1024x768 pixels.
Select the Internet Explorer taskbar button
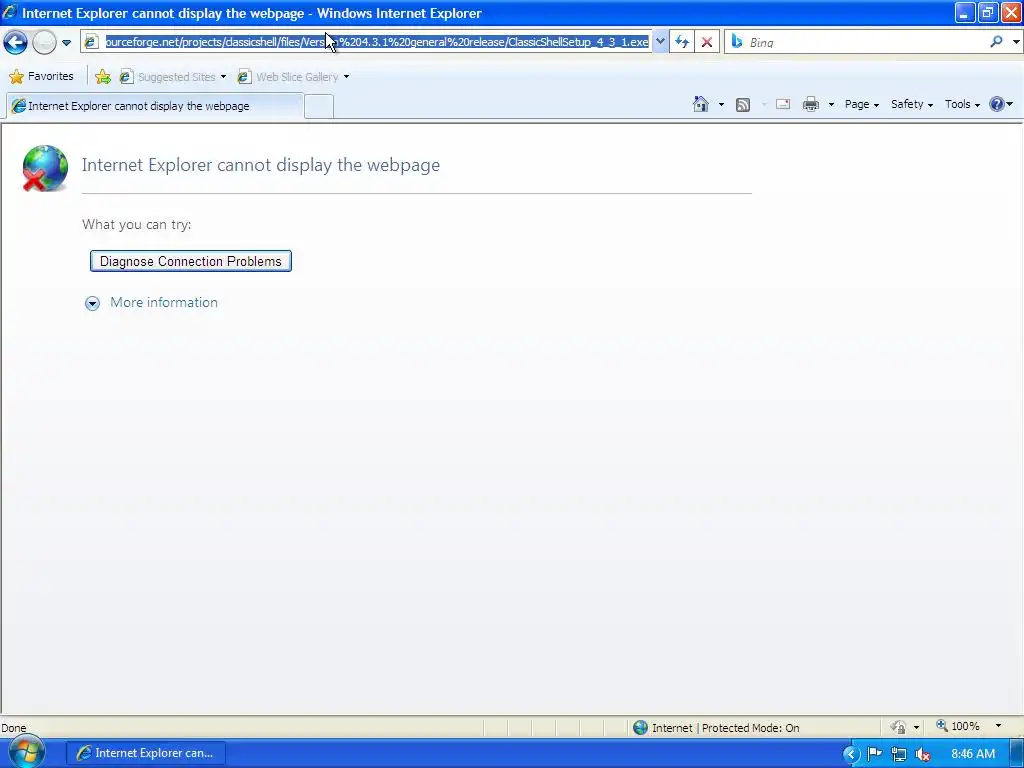click(146, 753)
